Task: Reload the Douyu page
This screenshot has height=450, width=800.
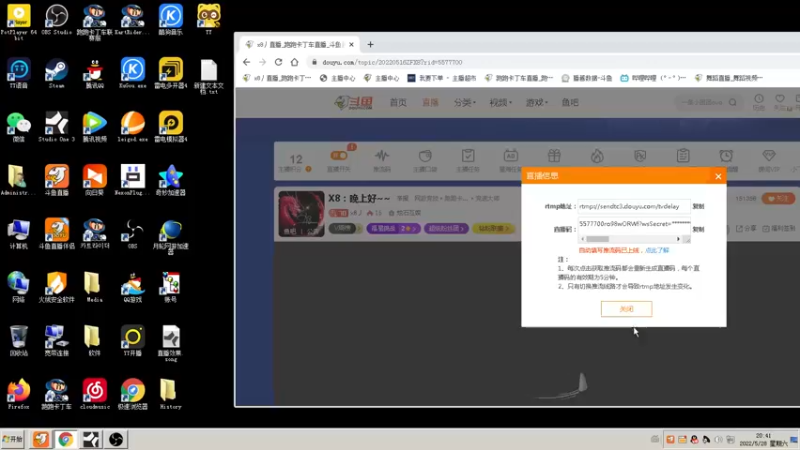Action: pyautogui.click(x=279, y=62)
